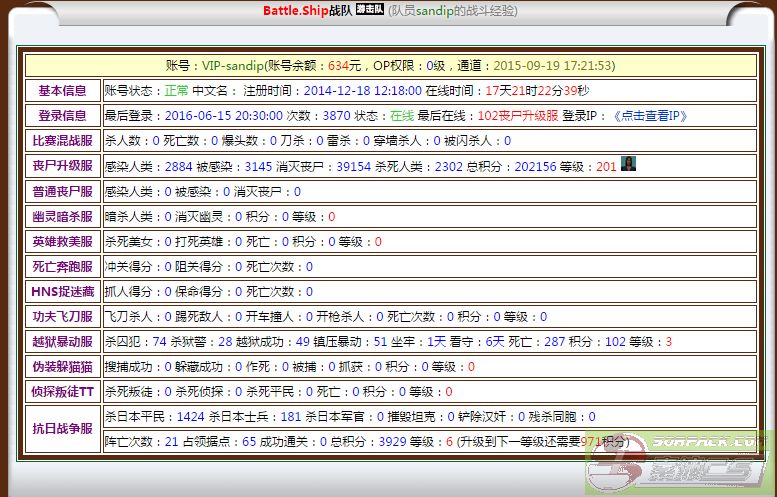The width and height of the screenshot is (777, 497).
Task: Open the 幽灵暗杀服 server section
Action: 62,216
